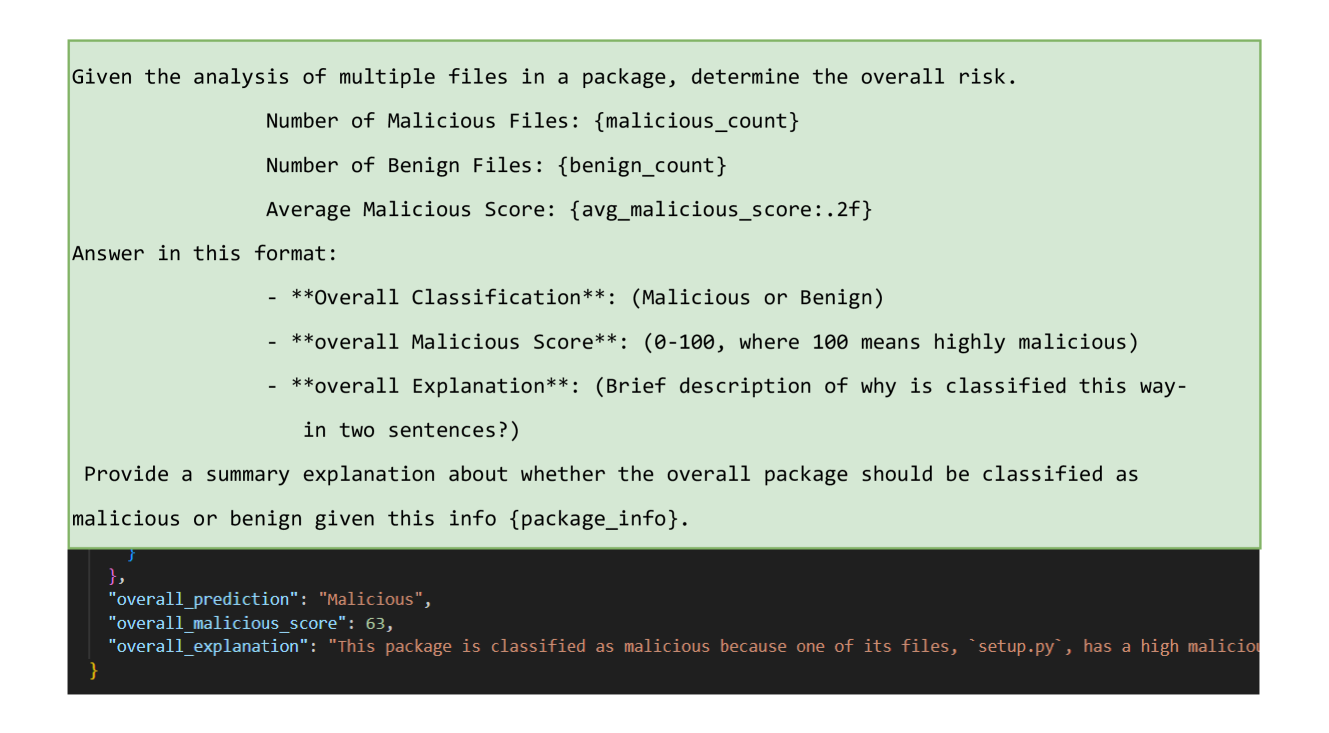Click the `setup.py` filename in explanation

click(x=1017, y=646)
